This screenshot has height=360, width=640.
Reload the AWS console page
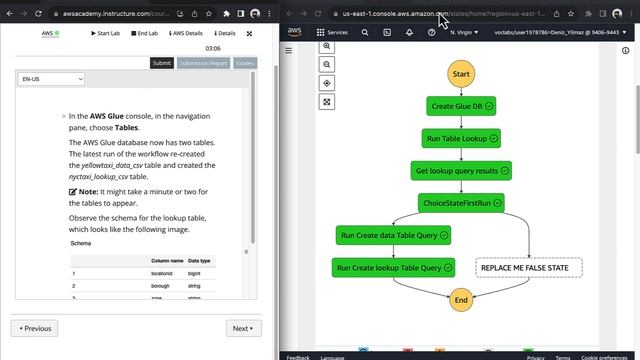pos(318,13)
